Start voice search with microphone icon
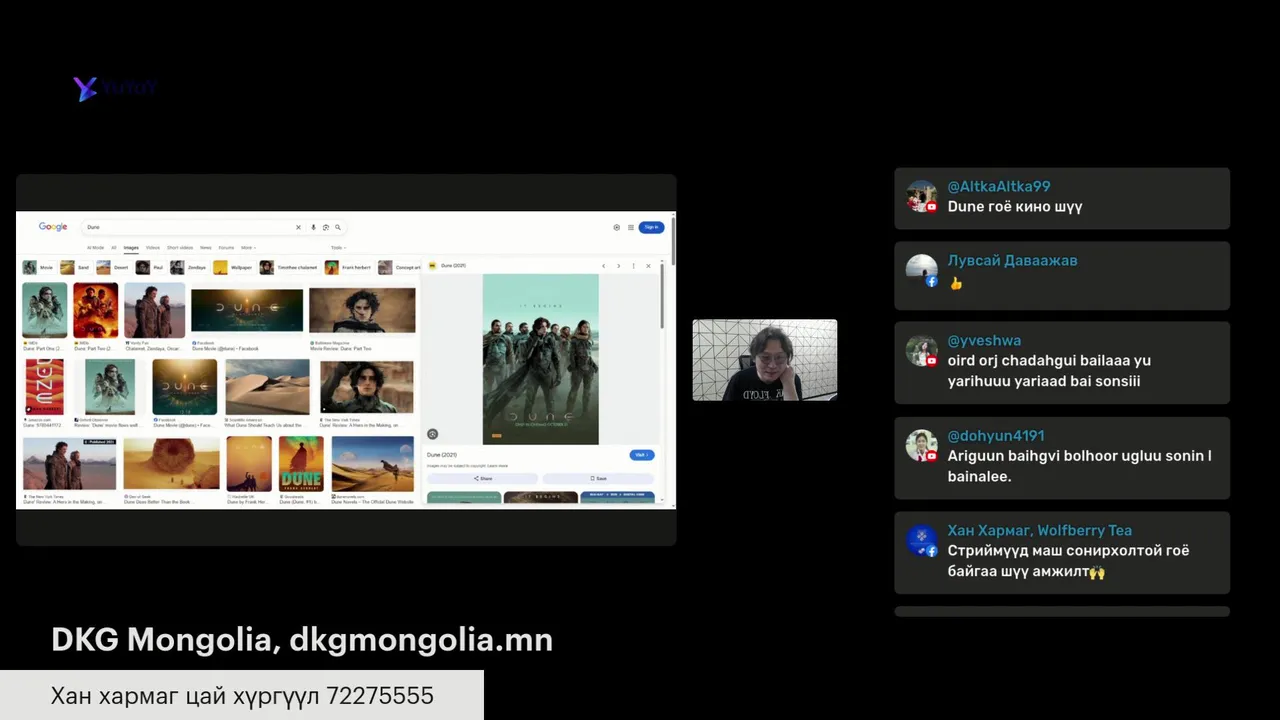Screen dimensions: 1280x720 coord(313,227)
